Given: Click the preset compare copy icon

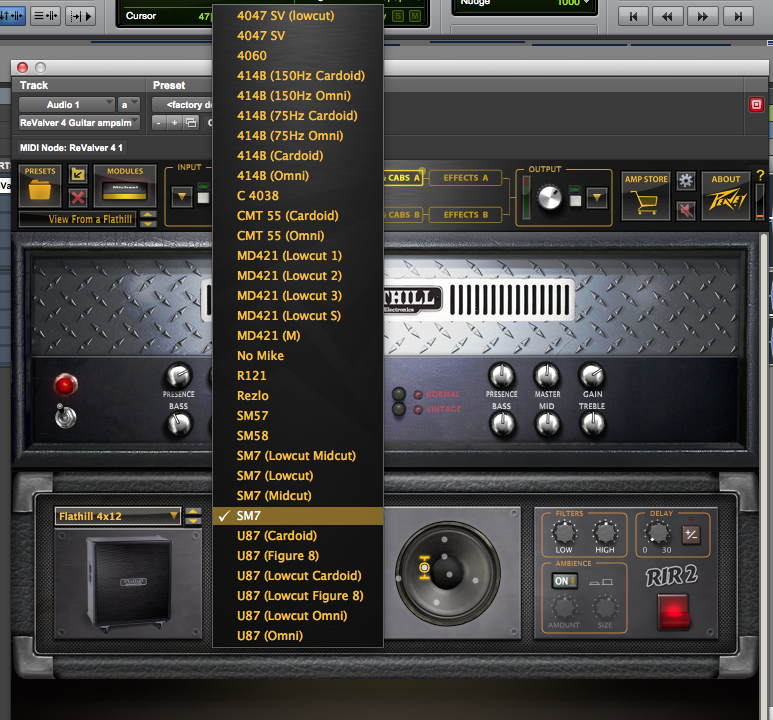Looking at the screenshot, I should pos(191,122).
